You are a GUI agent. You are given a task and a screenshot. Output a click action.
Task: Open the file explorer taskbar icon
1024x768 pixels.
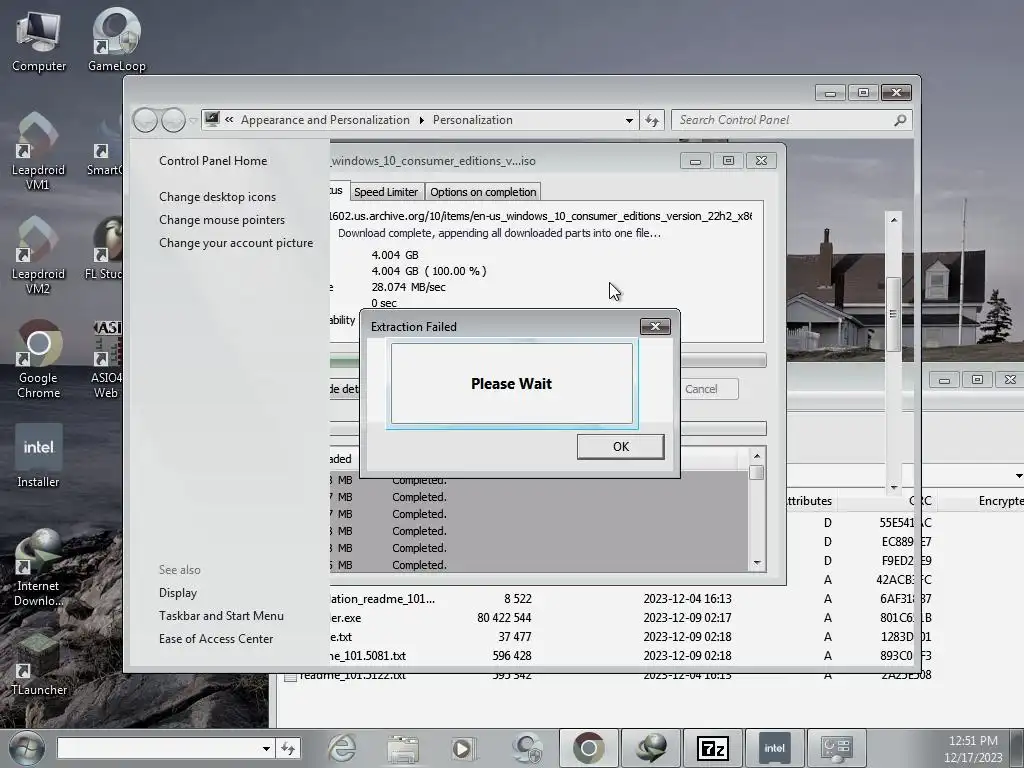(x=403, y=748)
